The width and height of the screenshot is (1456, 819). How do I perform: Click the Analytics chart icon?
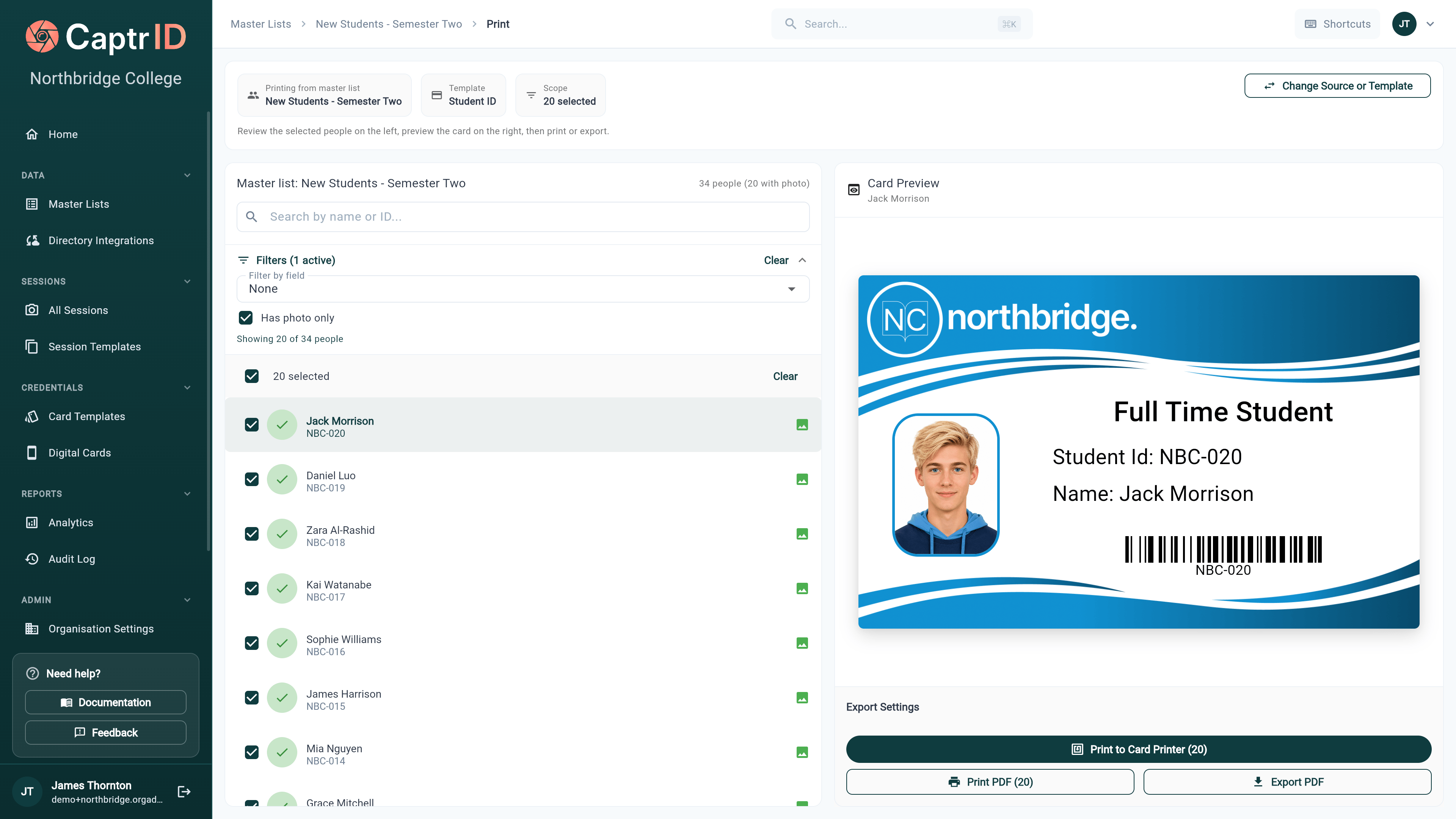pyautogui.click(x=31, y=522)
